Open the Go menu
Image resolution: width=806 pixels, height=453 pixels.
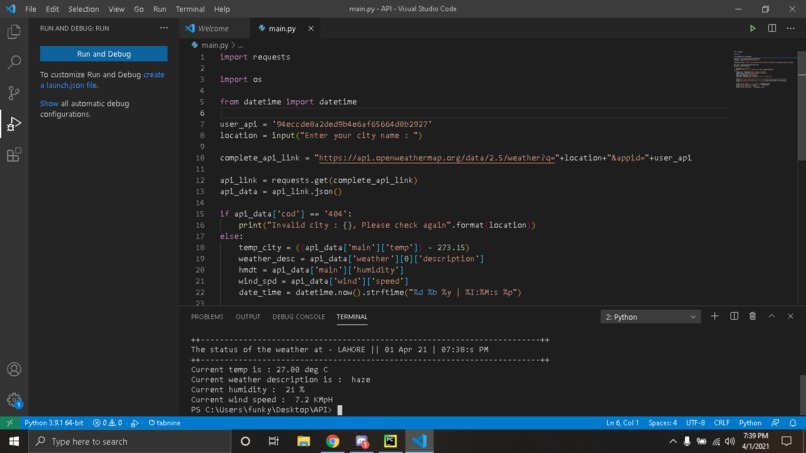(x=139, y=9)
